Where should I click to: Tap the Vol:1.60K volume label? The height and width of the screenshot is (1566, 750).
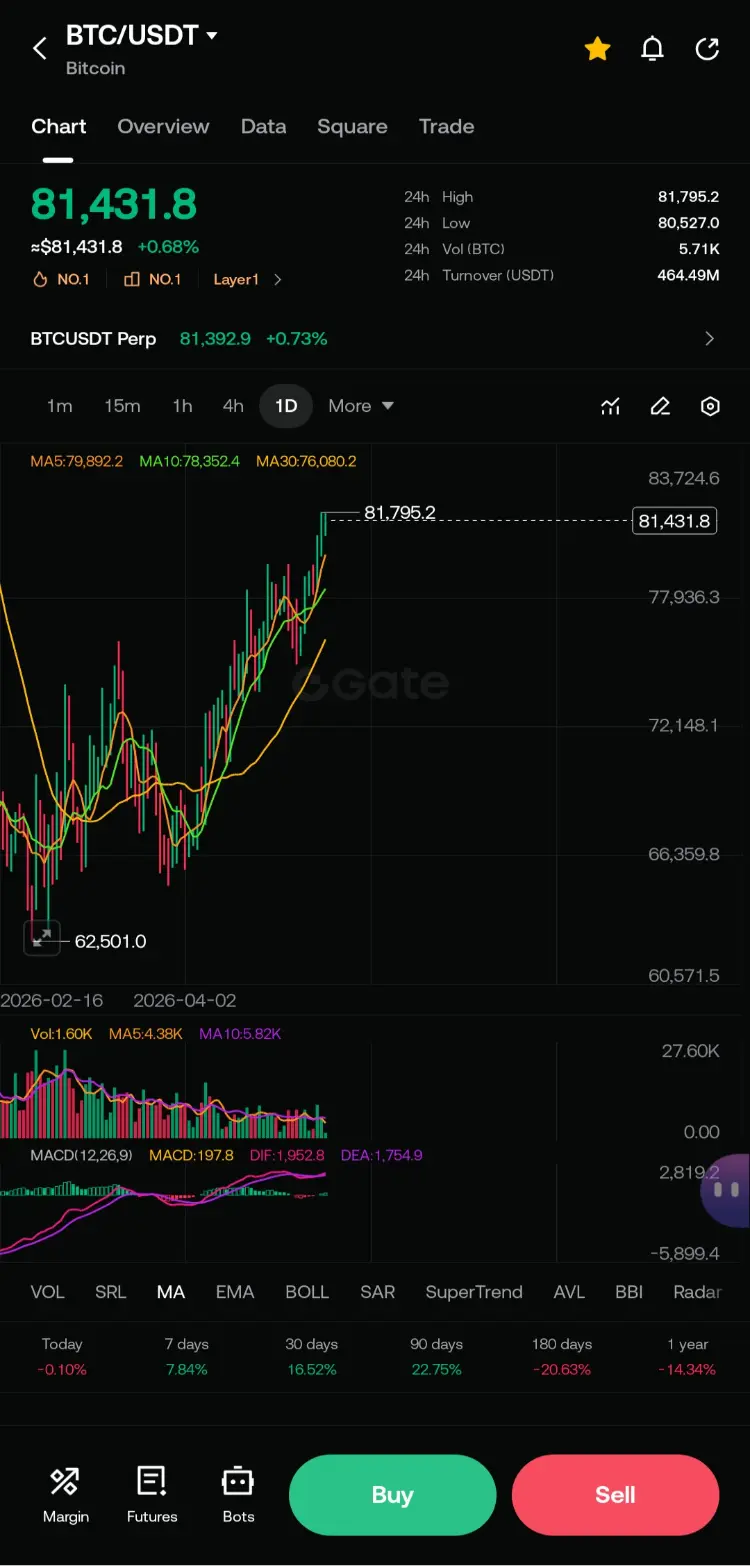61,1034
